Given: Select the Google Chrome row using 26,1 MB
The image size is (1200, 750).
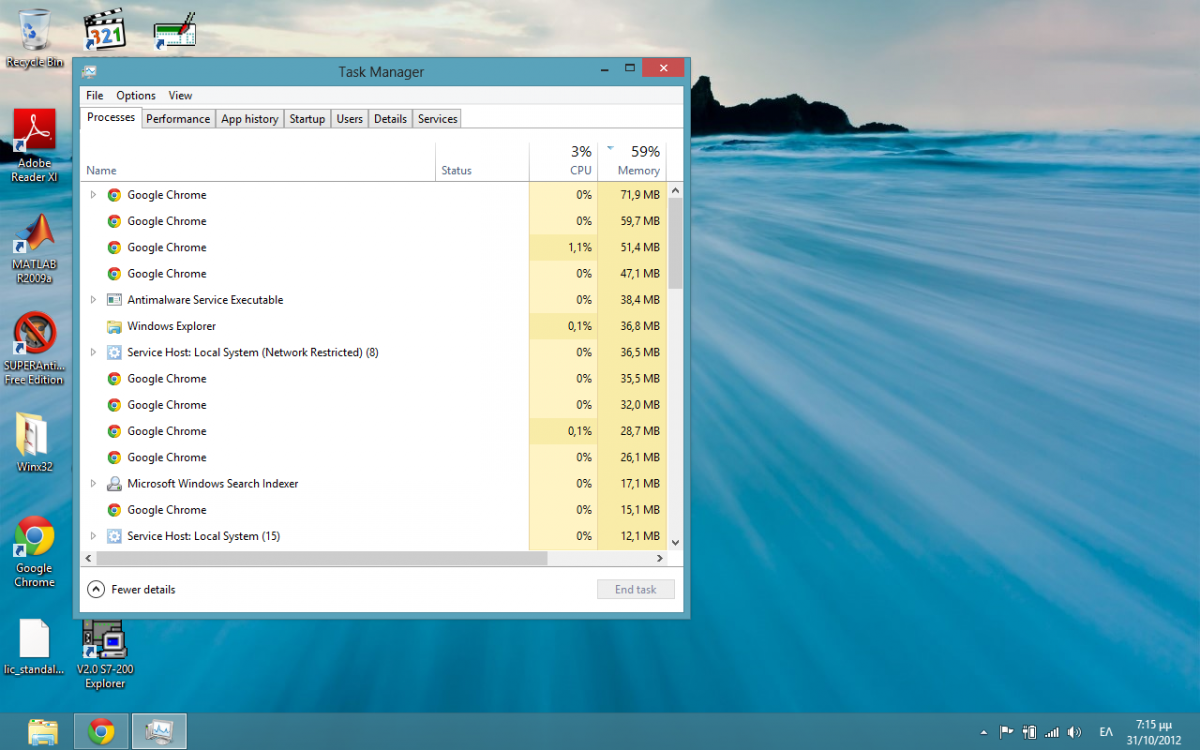Looking at the screenshot, I should 374,457.
